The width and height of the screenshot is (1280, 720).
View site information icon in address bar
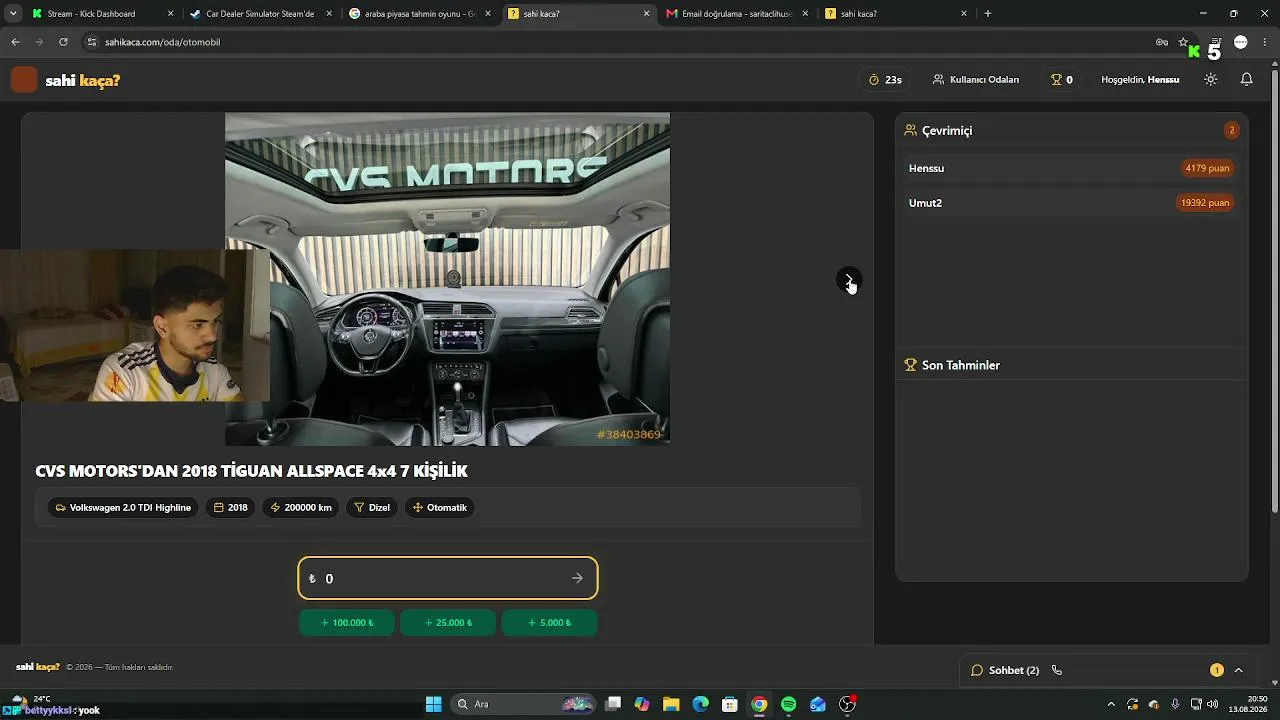(x=92, y=42)
